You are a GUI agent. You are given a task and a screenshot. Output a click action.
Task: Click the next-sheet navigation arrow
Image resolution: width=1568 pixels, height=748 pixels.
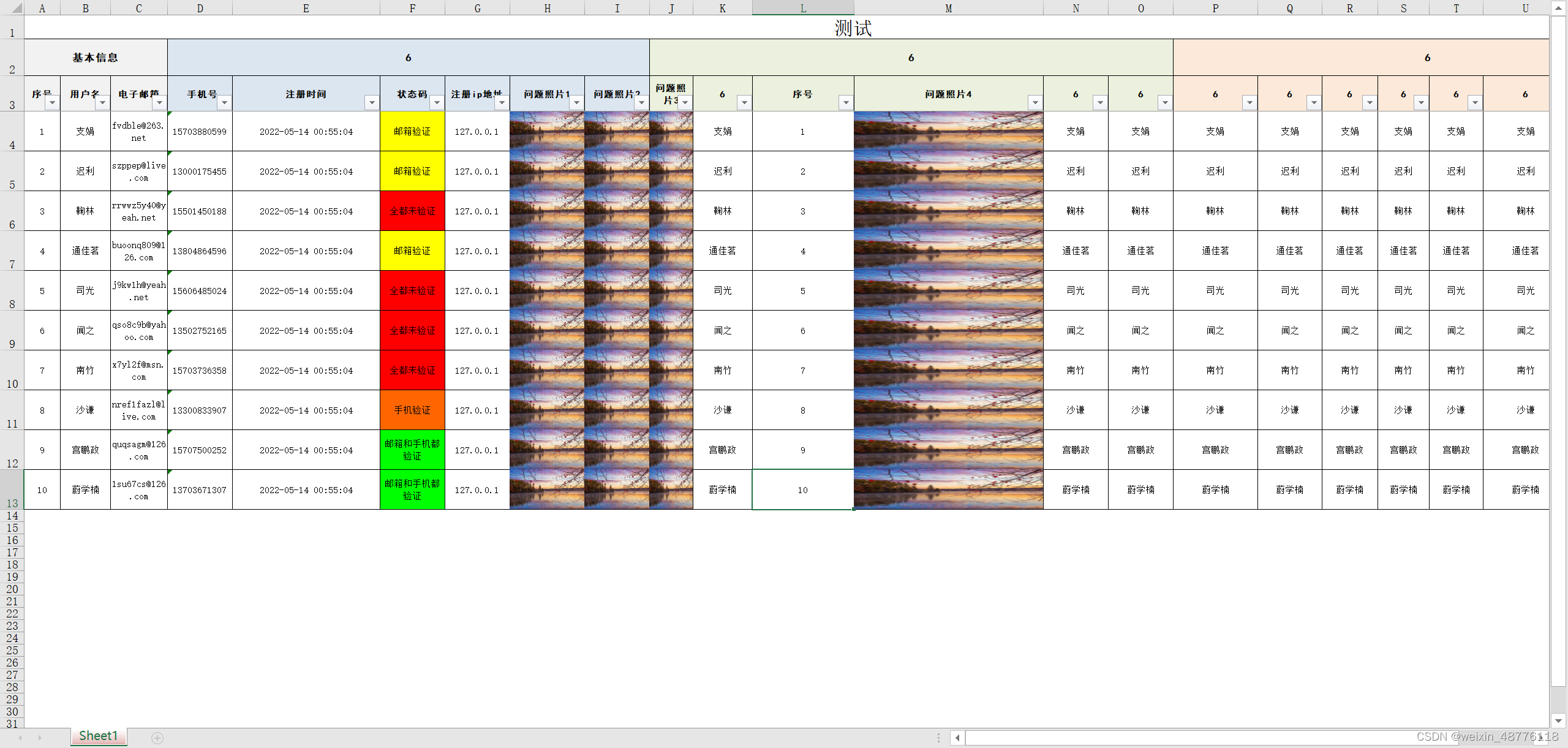40,738
